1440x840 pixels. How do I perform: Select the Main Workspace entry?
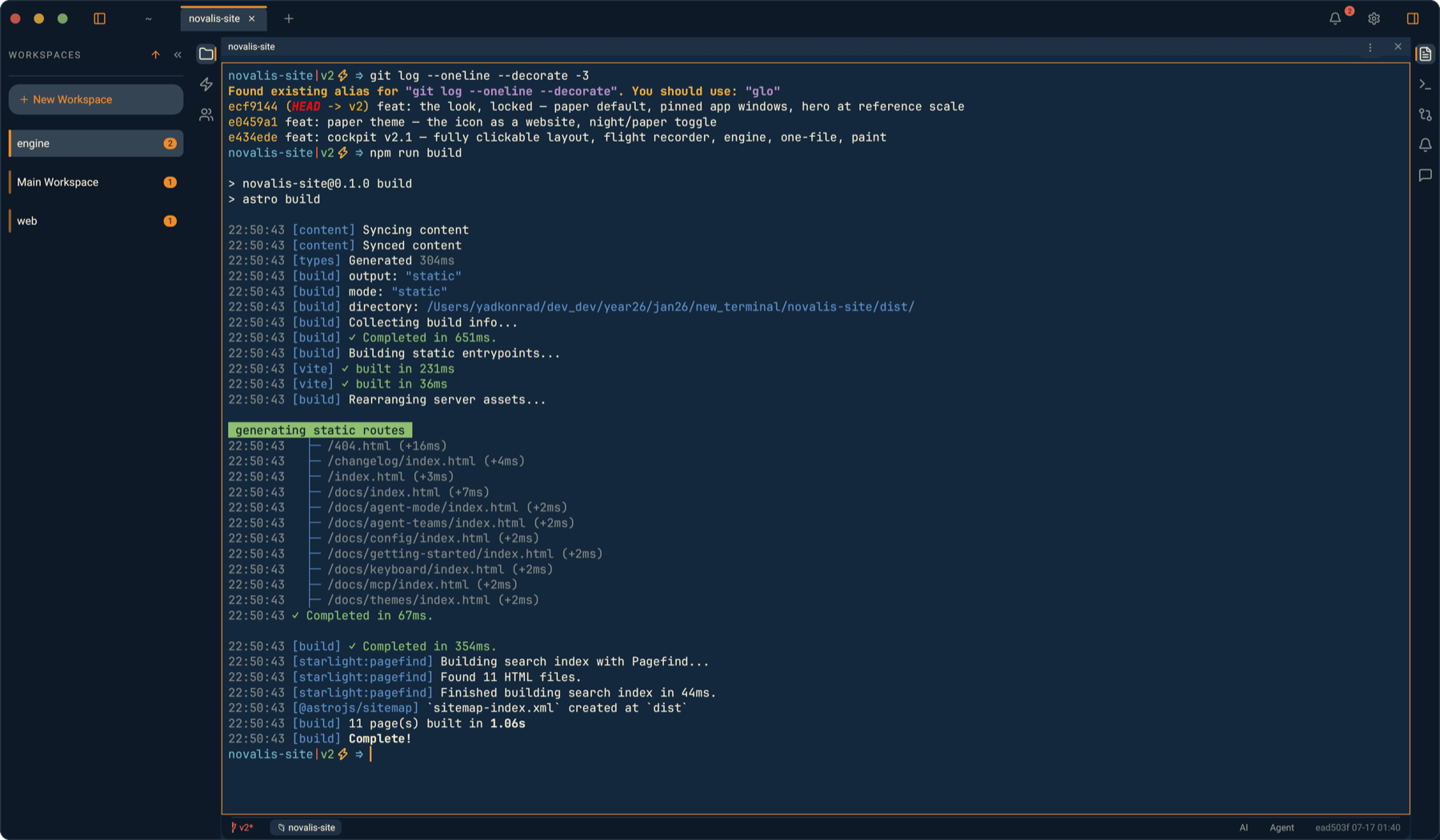[x=96, y=182]
